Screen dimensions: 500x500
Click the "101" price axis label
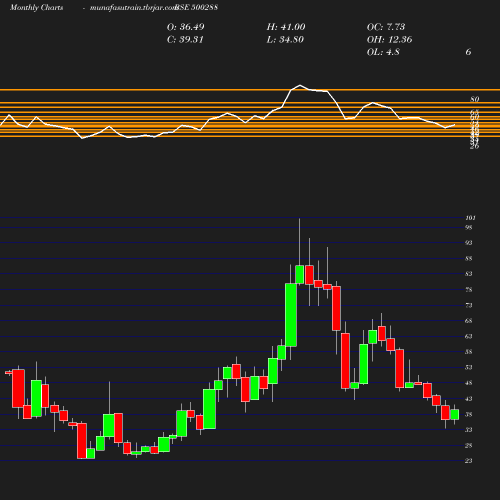(x=470, y=218)
